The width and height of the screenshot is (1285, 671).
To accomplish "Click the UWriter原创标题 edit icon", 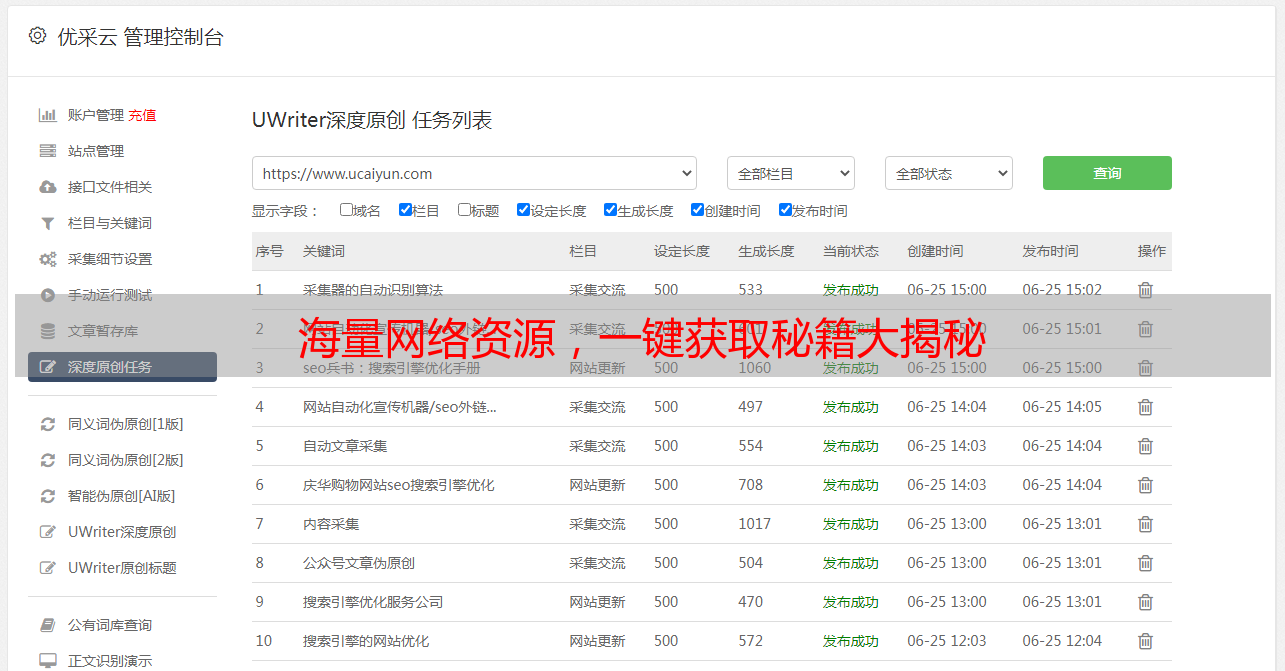I will tap(47, 568).
